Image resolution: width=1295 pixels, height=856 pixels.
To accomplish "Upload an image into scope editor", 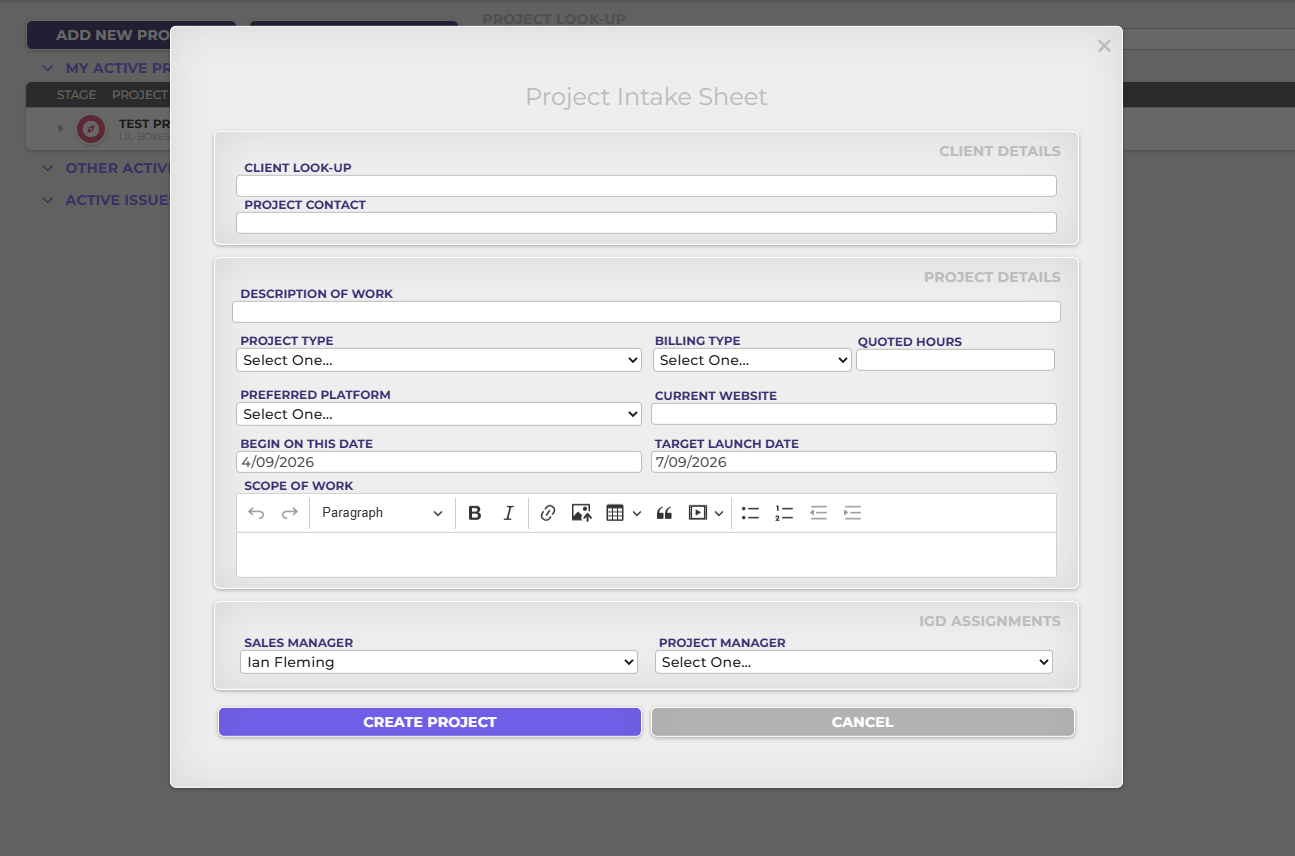I will coord(582,513).
